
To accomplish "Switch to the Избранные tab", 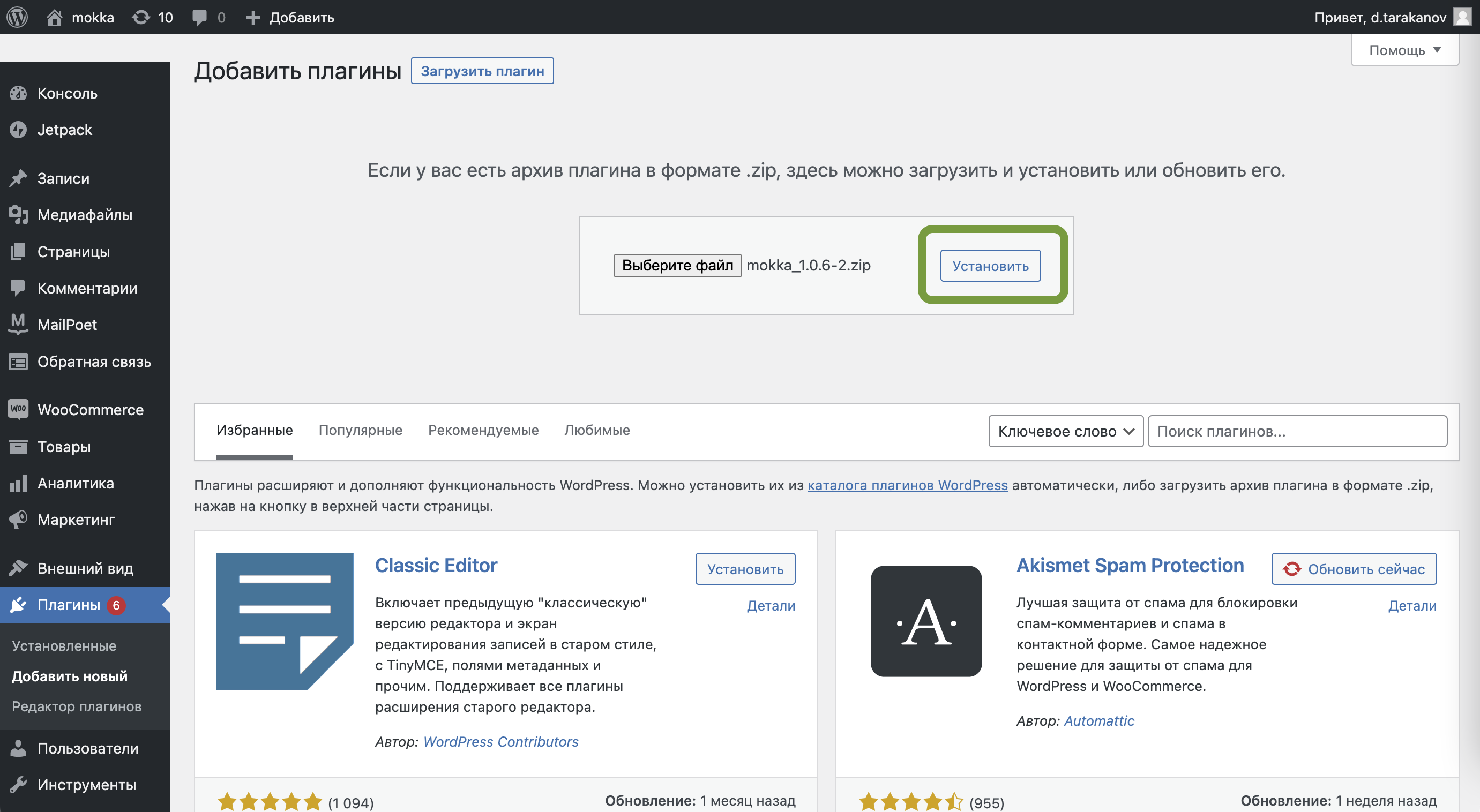I will 255,430.
